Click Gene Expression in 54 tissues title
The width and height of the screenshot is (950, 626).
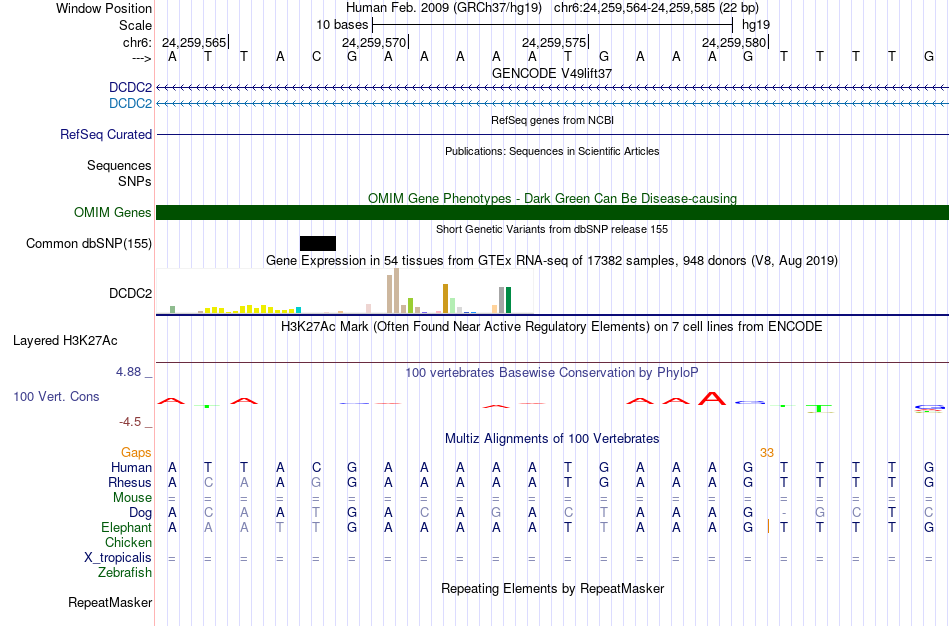tap(552, 261)
